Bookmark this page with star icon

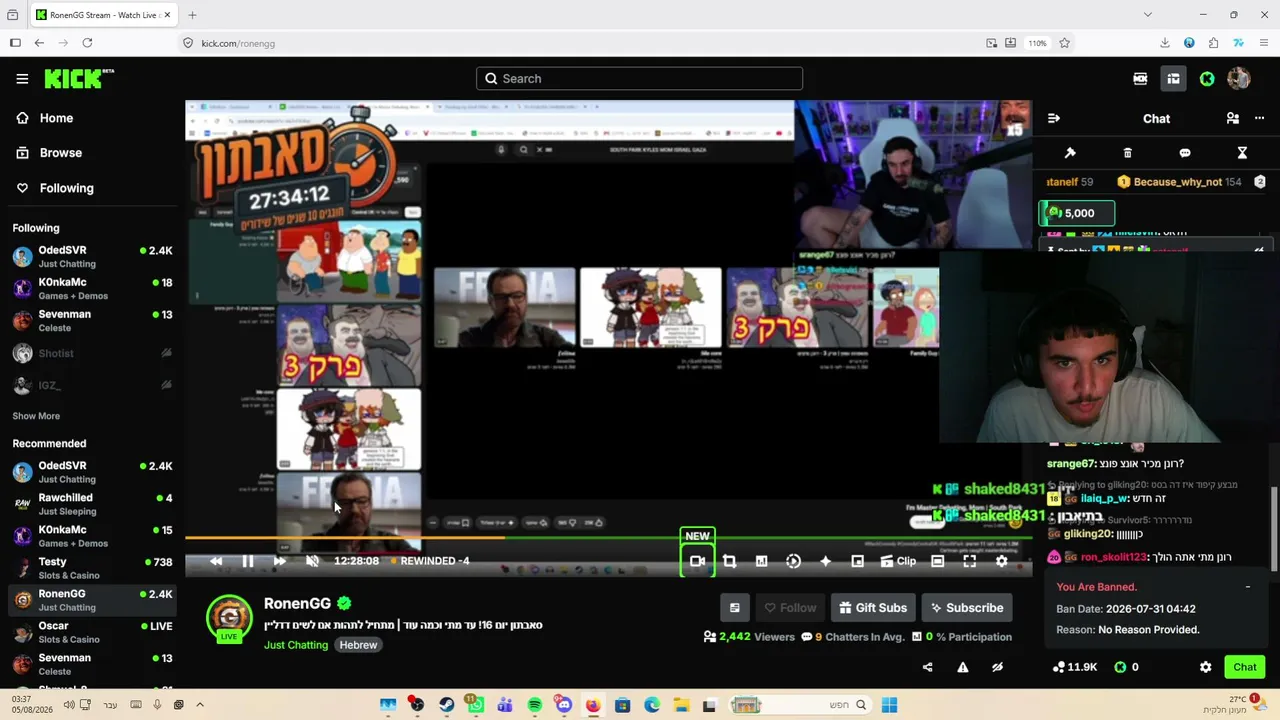click(x=1064, y=43)
